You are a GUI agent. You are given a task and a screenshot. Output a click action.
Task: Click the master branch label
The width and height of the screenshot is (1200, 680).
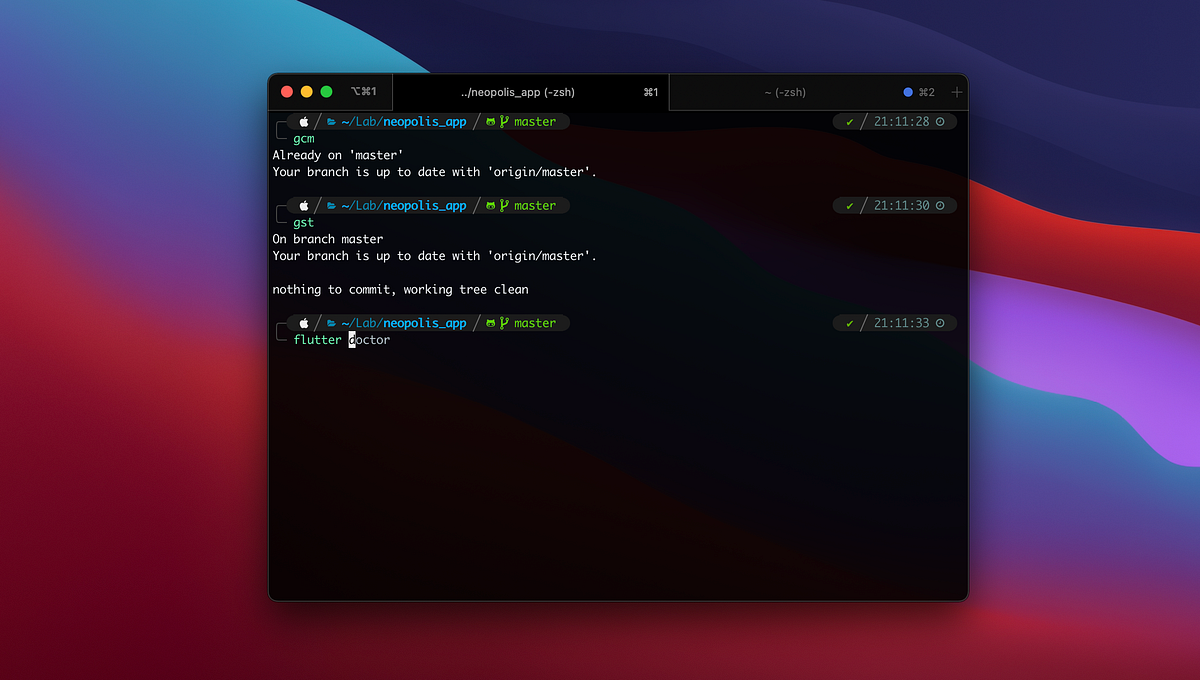[x=534, y=121]
